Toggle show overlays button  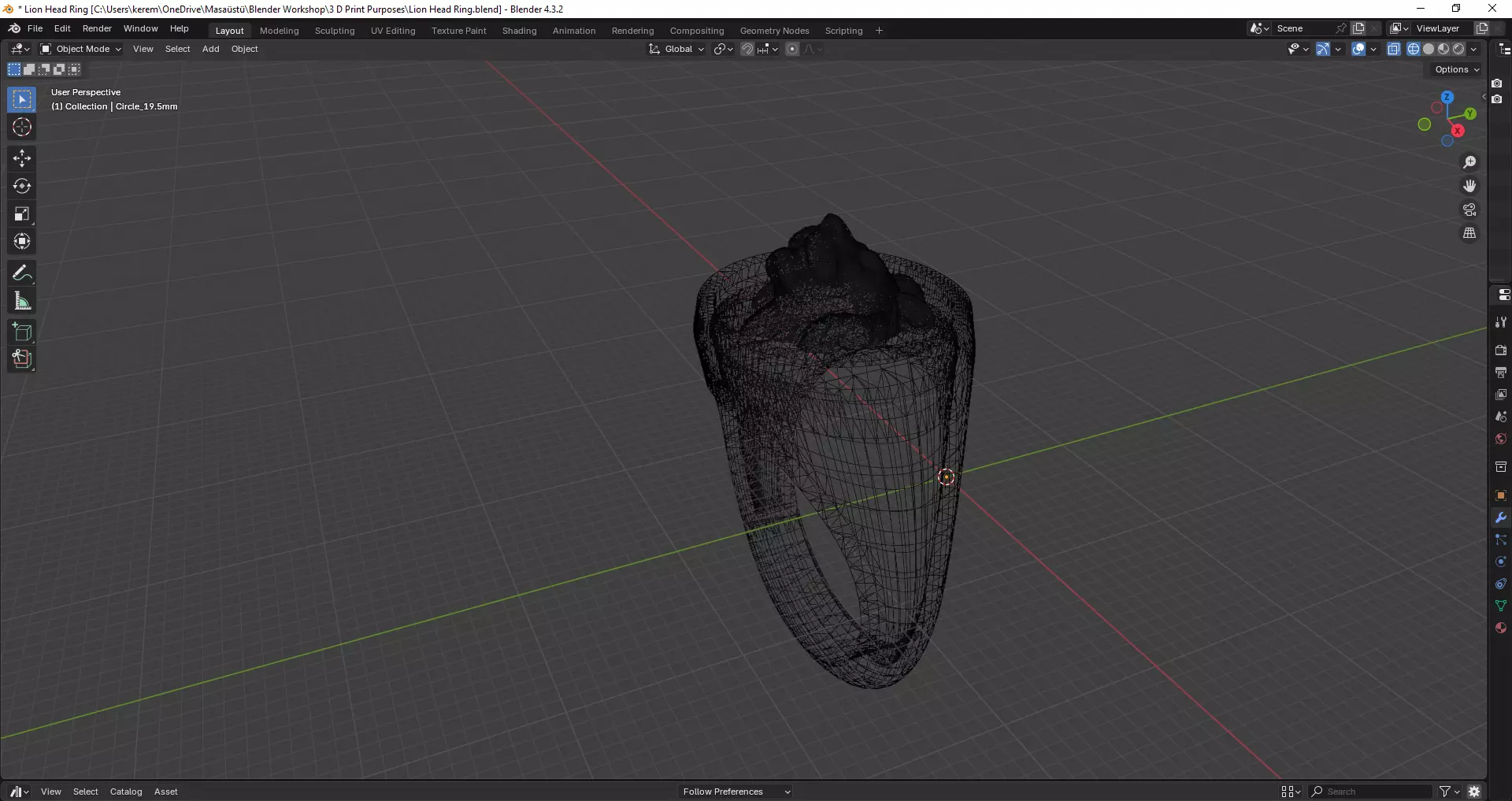tap(1358, 49)
